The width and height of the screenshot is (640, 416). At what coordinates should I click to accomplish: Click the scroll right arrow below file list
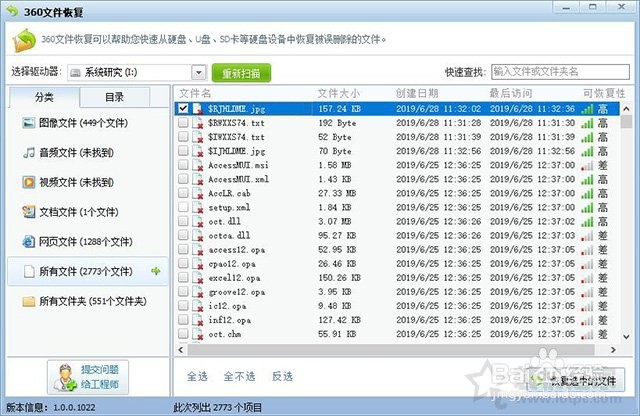(x=613, y=350)
